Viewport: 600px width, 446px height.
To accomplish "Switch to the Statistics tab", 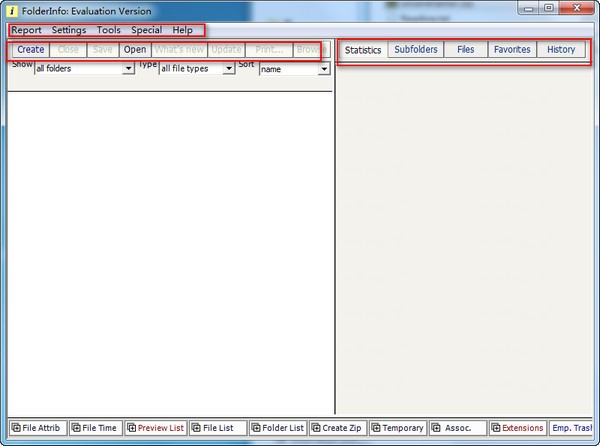I will [363, 50].
